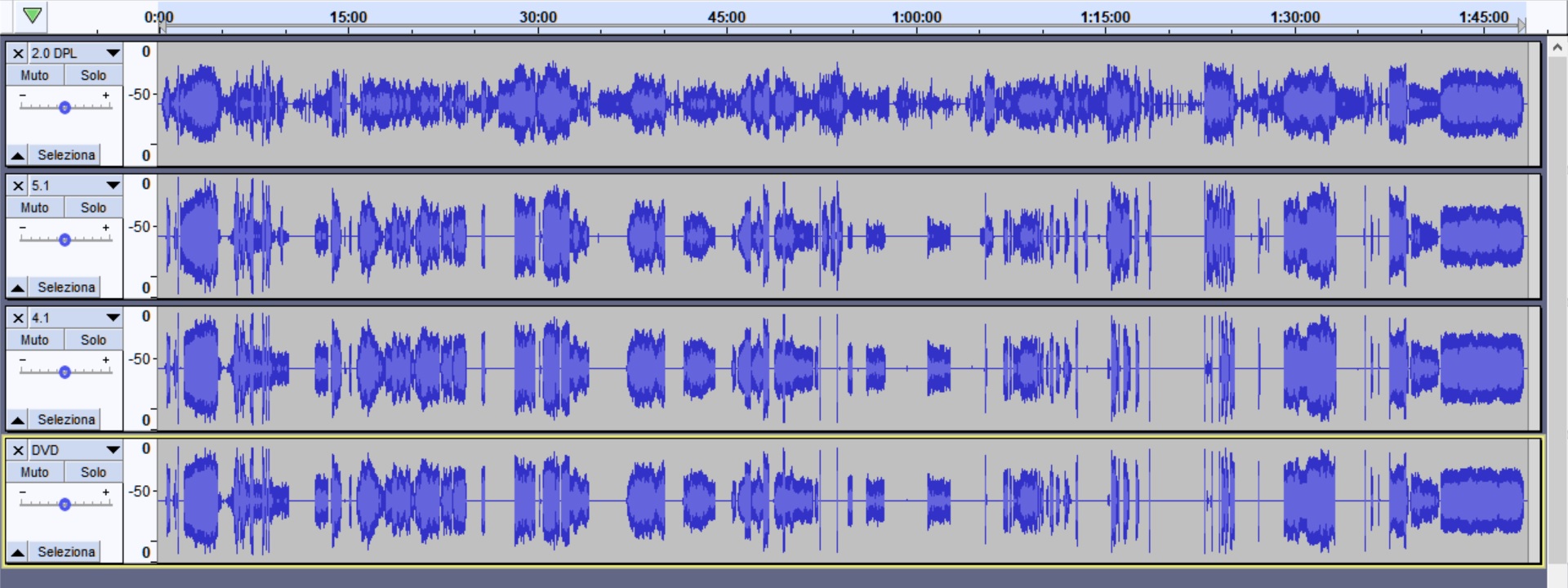
Task: Click timeline ruler at 1:15:00
Action: tap(1106, 18)
